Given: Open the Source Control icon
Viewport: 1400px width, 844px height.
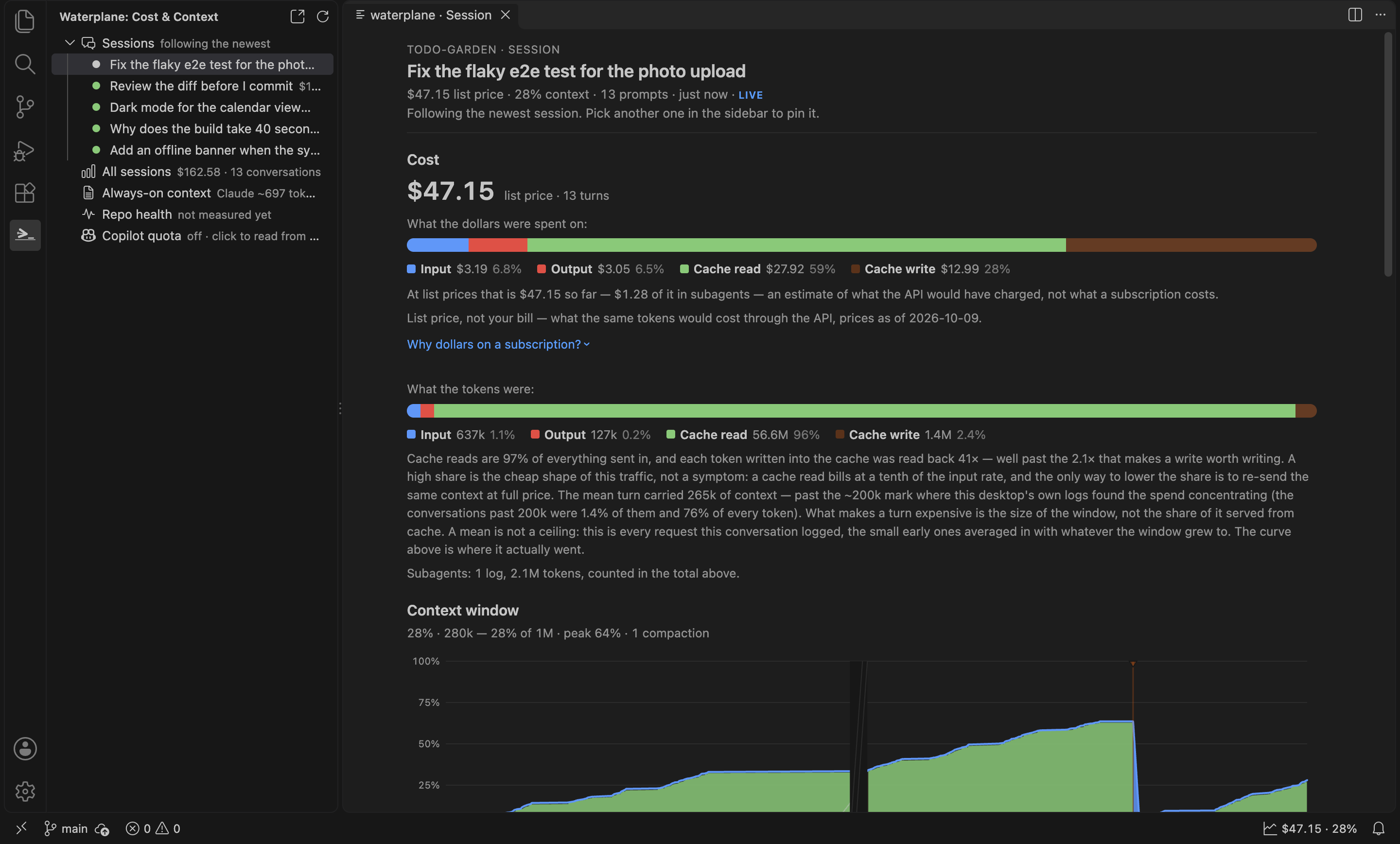Looking at the screenshot, I should coord(24,107).
